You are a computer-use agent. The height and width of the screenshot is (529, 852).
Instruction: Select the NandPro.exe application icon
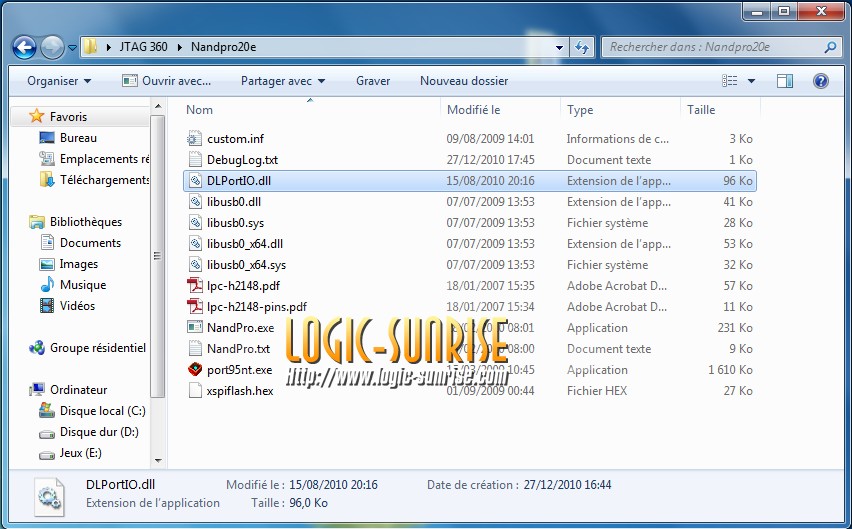pos(195,328)
